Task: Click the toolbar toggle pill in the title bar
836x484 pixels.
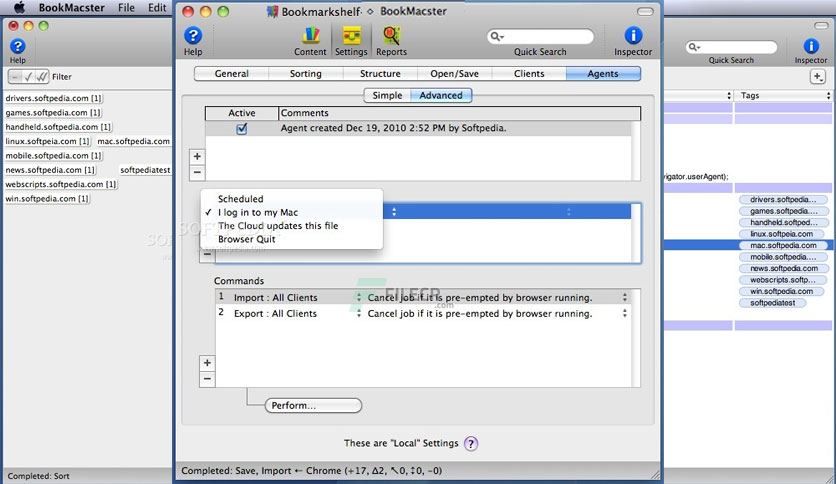Action: coord(645,11)
